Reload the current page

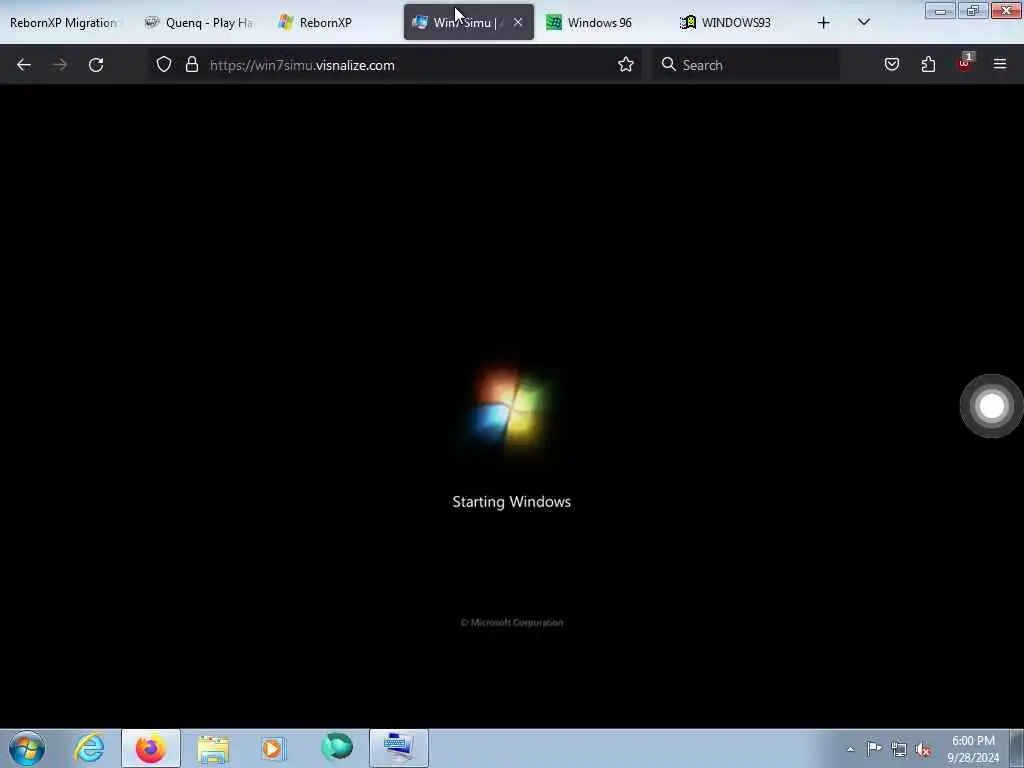tap(96, 65)
